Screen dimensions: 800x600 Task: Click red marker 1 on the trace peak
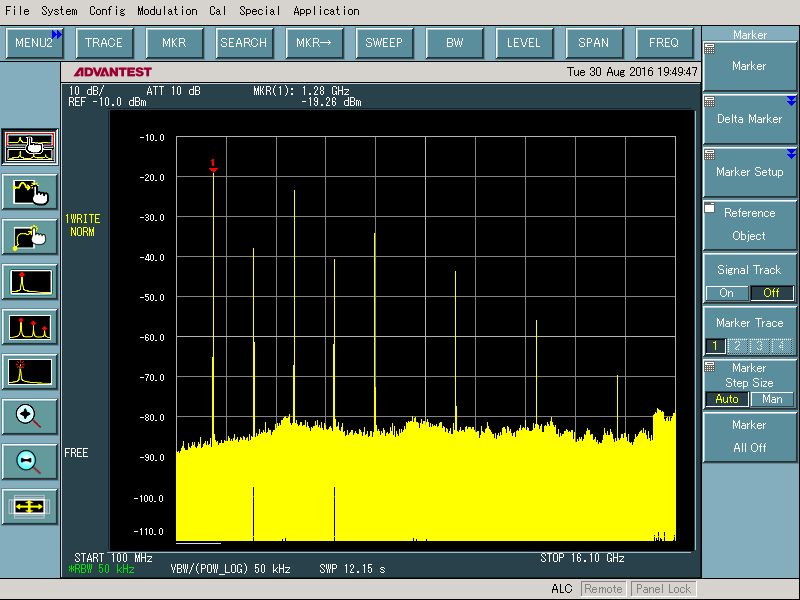point(213,165)
